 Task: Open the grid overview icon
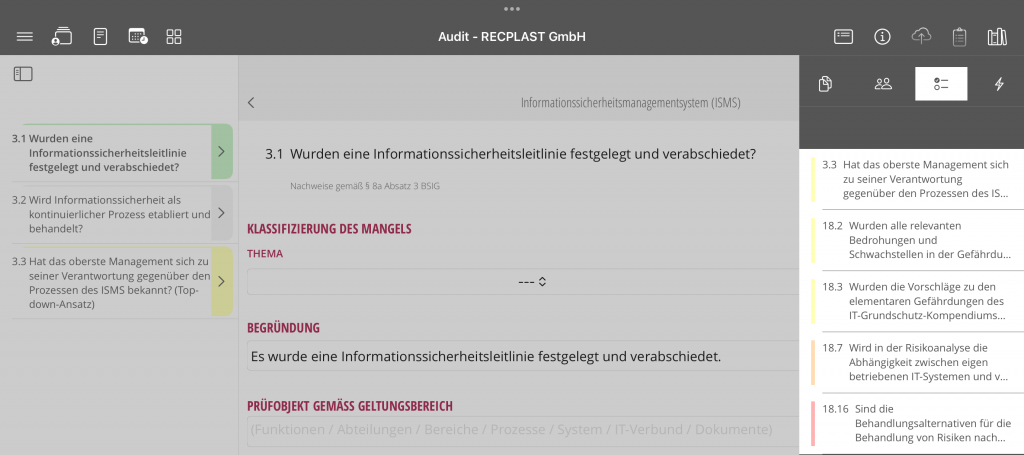[x=174, y=37]
